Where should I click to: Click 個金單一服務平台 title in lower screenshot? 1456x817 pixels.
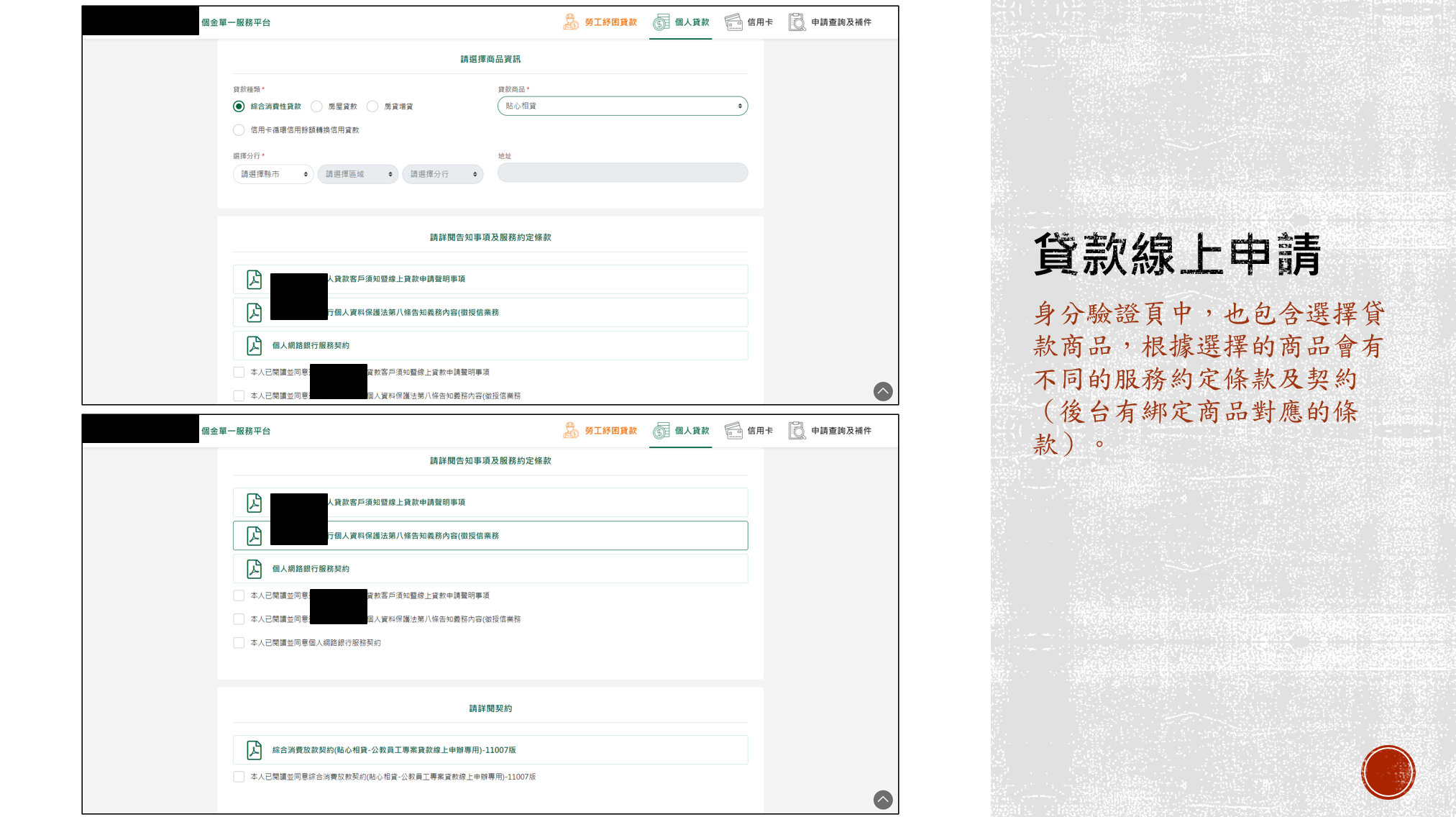pos(236,432)
